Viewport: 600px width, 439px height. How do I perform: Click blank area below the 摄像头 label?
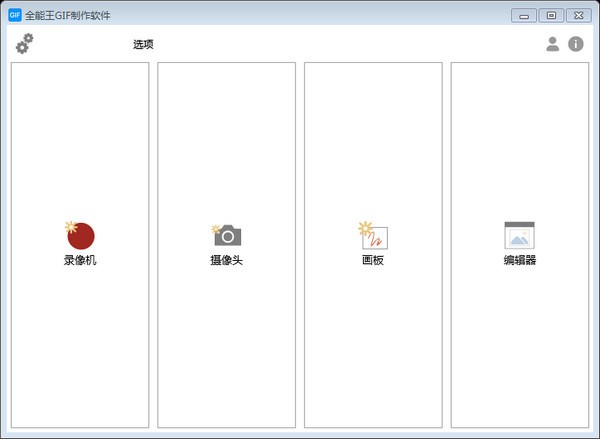[x=227, y=344]
